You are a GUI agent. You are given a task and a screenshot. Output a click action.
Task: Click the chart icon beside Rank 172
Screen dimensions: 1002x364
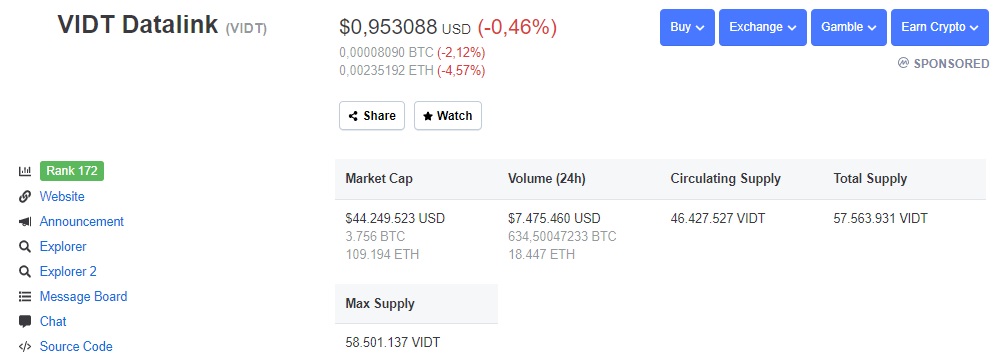[x=25, y=171]
